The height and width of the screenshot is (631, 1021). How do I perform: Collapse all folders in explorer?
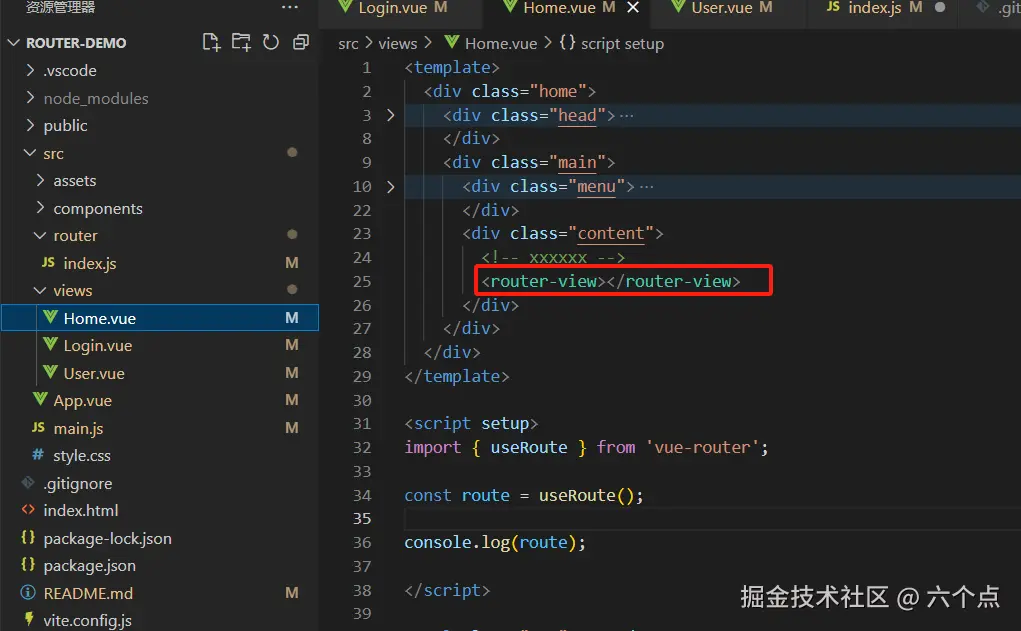(x=301, y=42)
